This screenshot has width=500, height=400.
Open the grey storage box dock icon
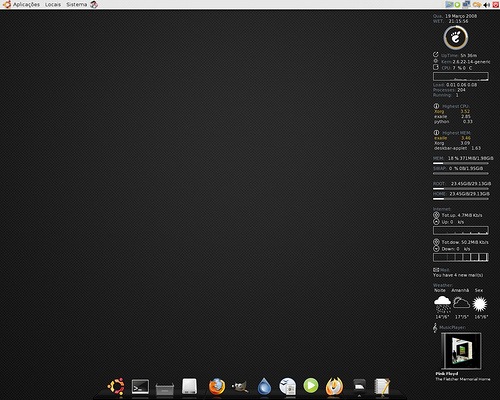point(165,389)
